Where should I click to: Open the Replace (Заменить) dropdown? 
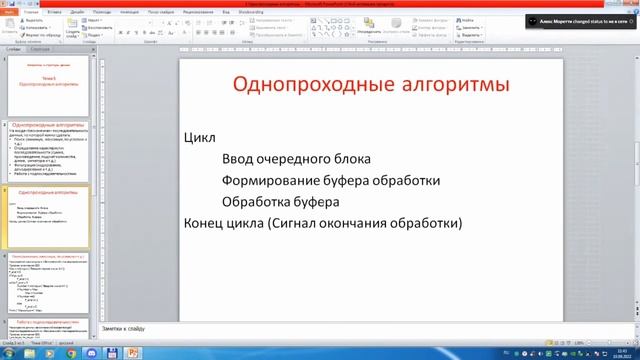(x=470, y=28)
